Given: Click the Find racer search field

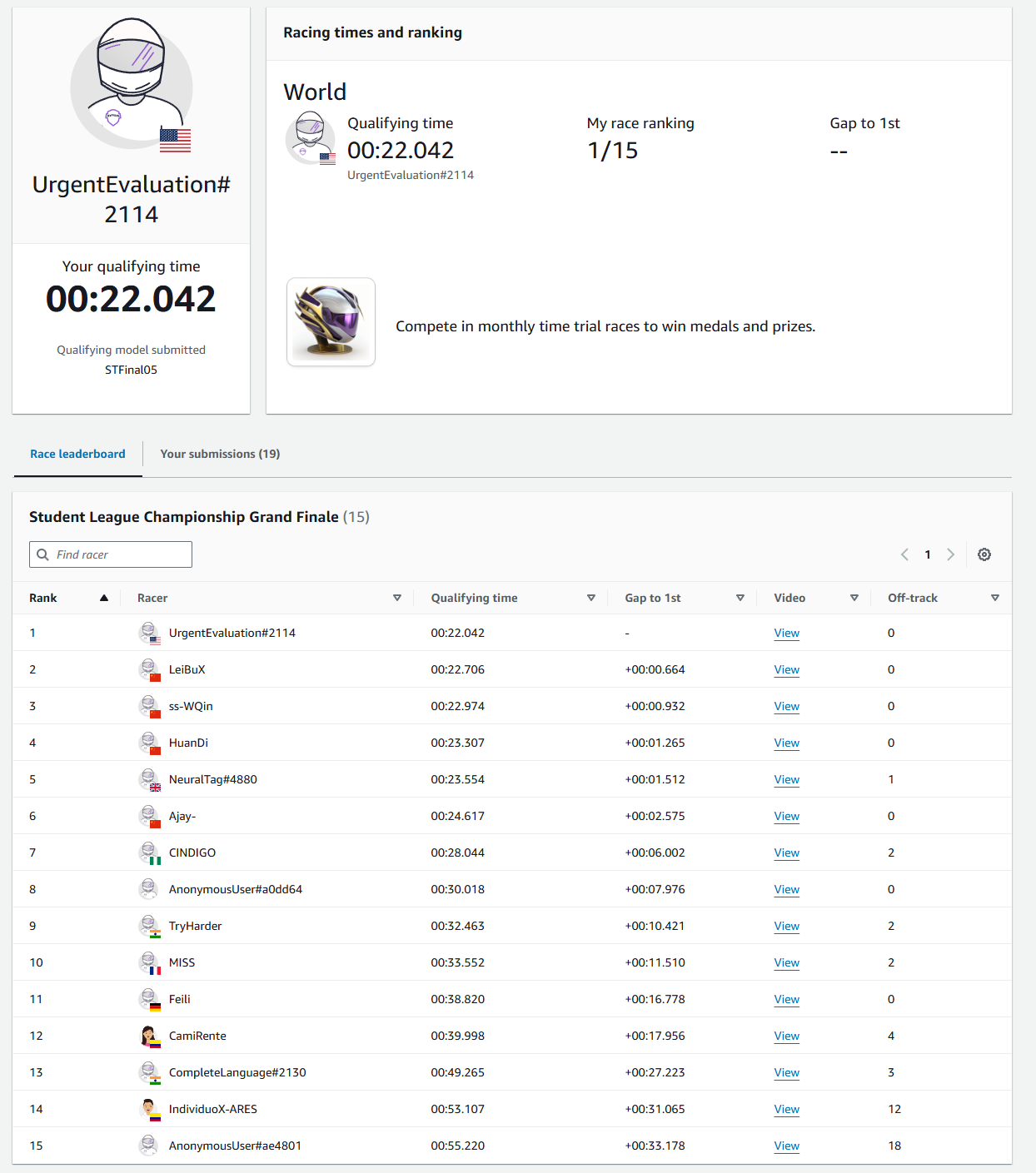Looking at the screenshot, I should [x=111, y=554].
